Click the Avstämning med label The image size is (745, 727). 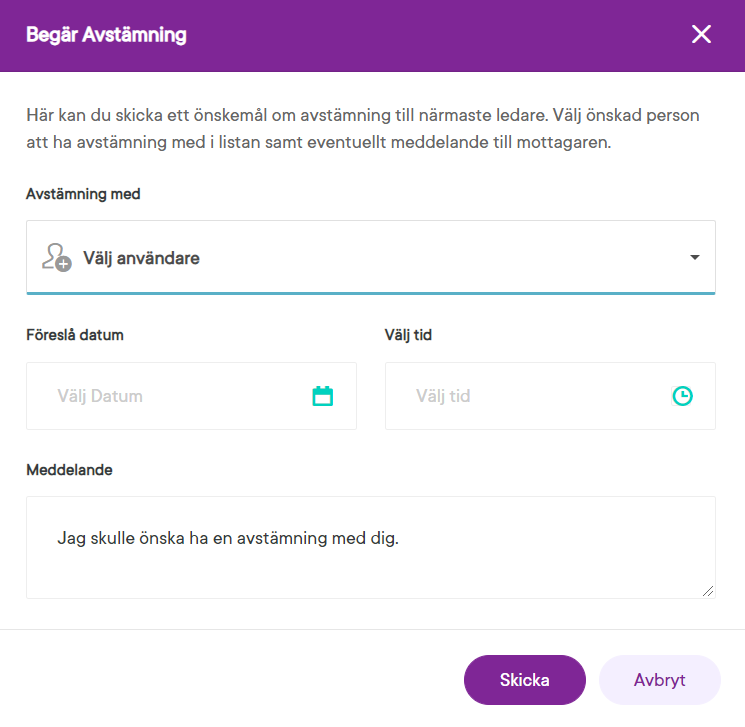[x=83, y=194]
